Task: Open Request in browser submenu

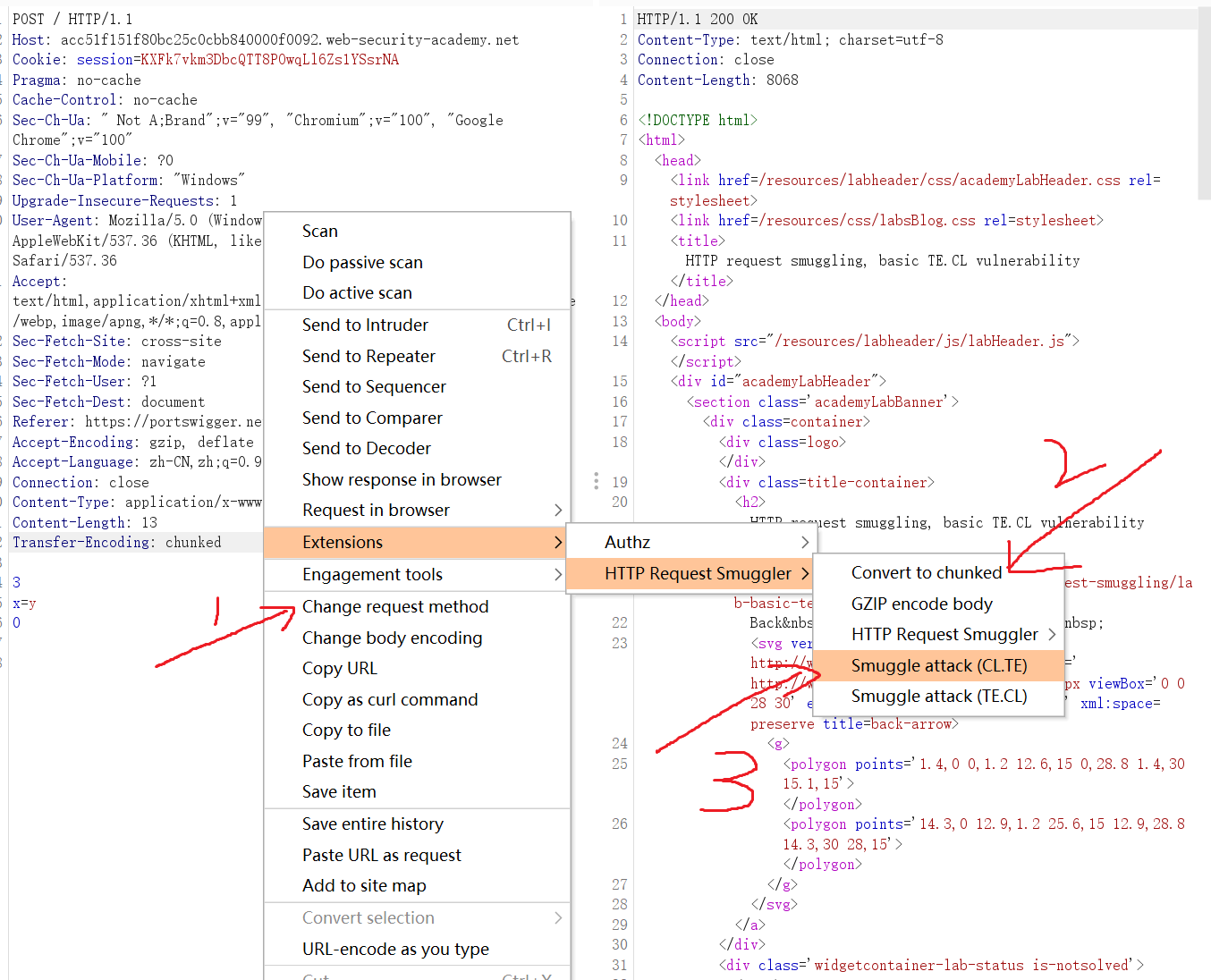Action: tap(417, 510)
